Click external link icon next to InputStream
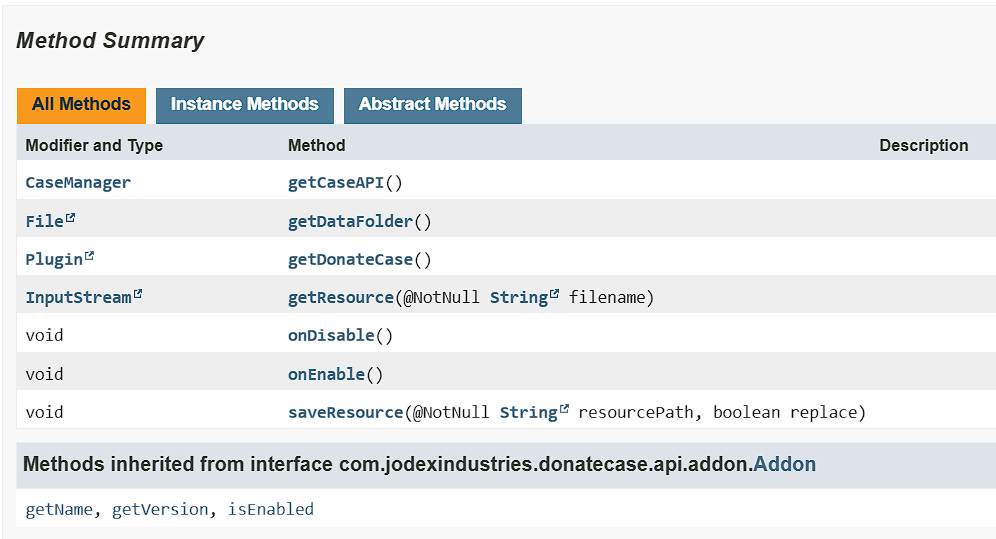The height and width of the screenshot is (539, 996). pos(138,295)
